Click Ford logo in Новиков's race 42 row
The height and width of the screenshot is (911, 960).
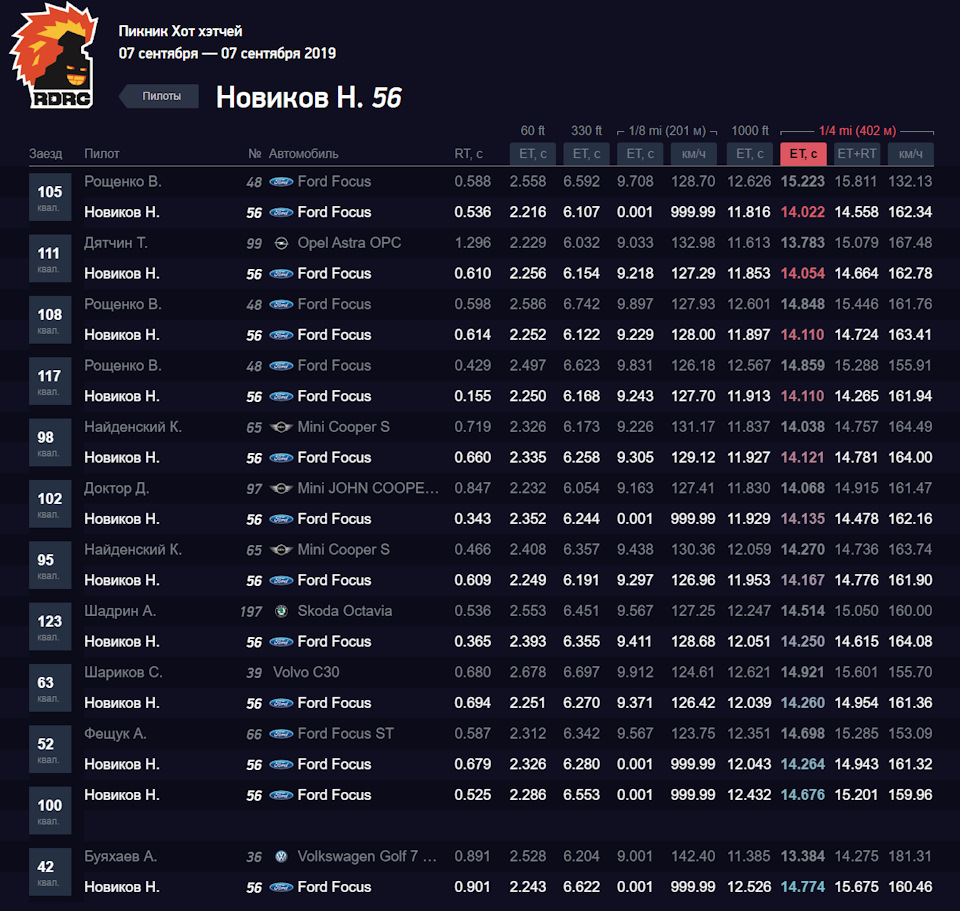pos(281,887)
